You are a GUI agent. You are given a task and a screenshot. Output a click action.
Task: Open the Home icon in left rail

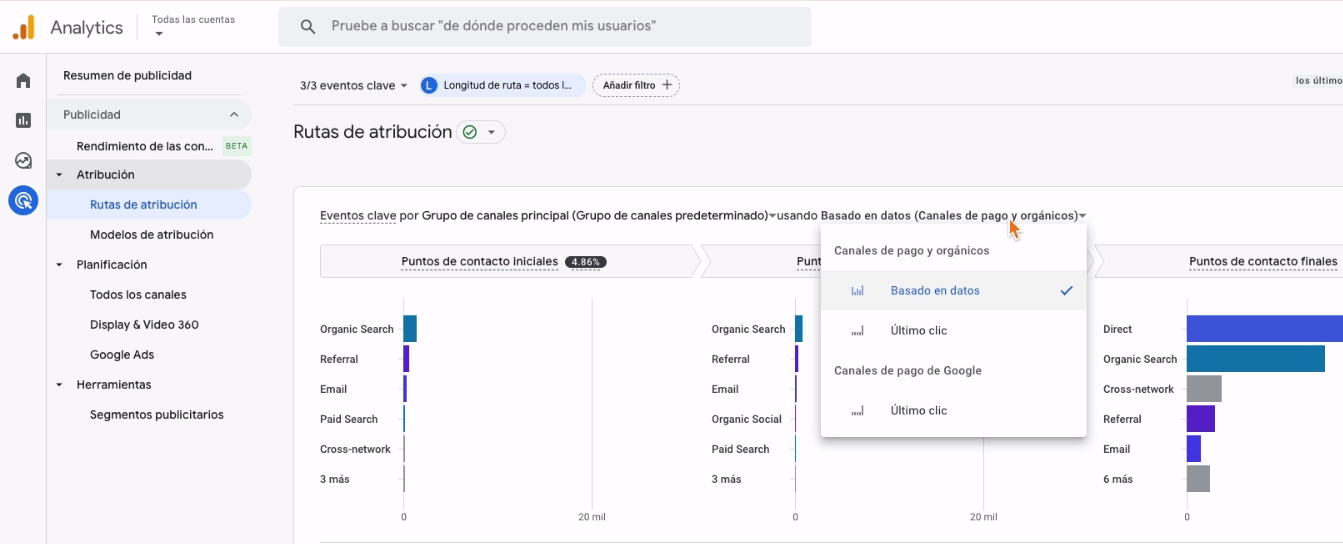click(x=23, y=81)
